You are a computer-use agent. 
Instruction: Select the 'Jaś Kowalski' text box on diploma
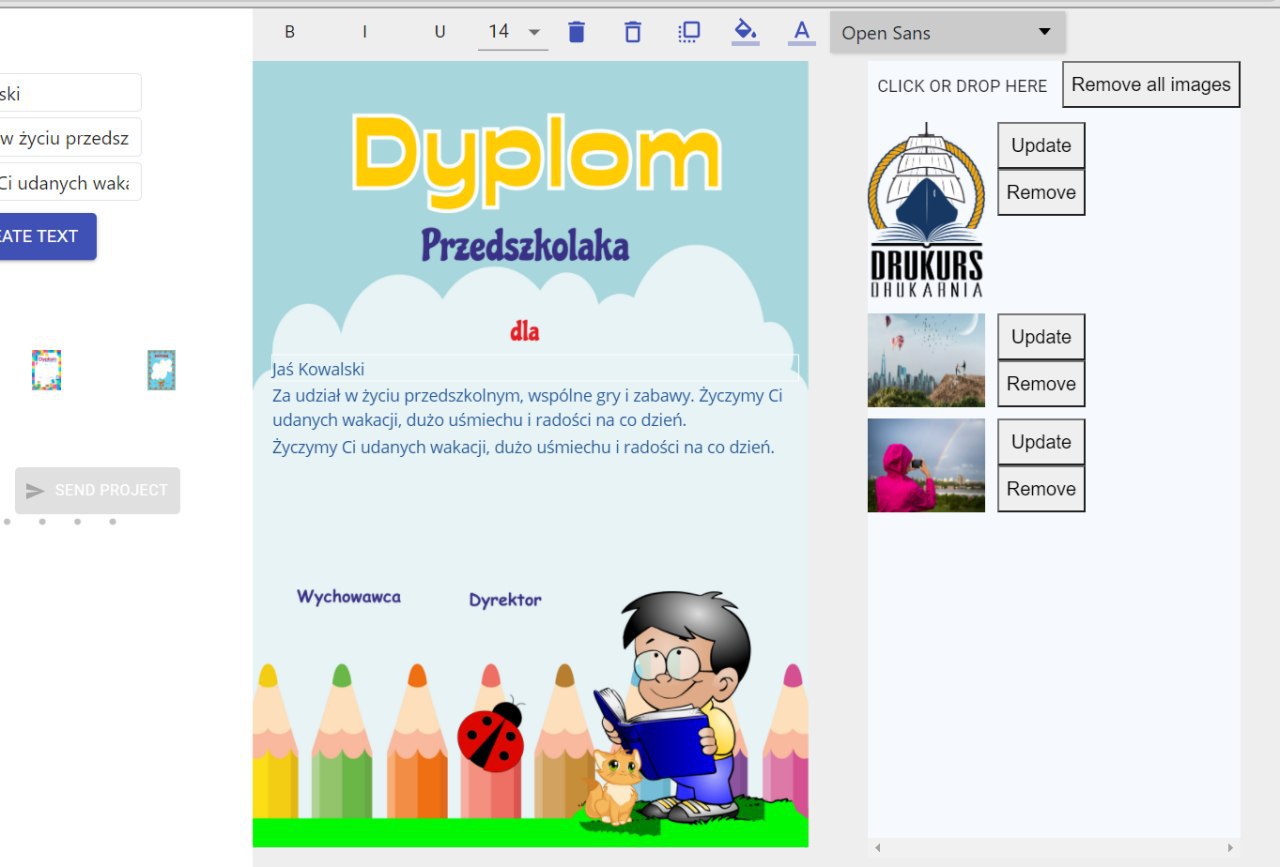pos(535,368)
